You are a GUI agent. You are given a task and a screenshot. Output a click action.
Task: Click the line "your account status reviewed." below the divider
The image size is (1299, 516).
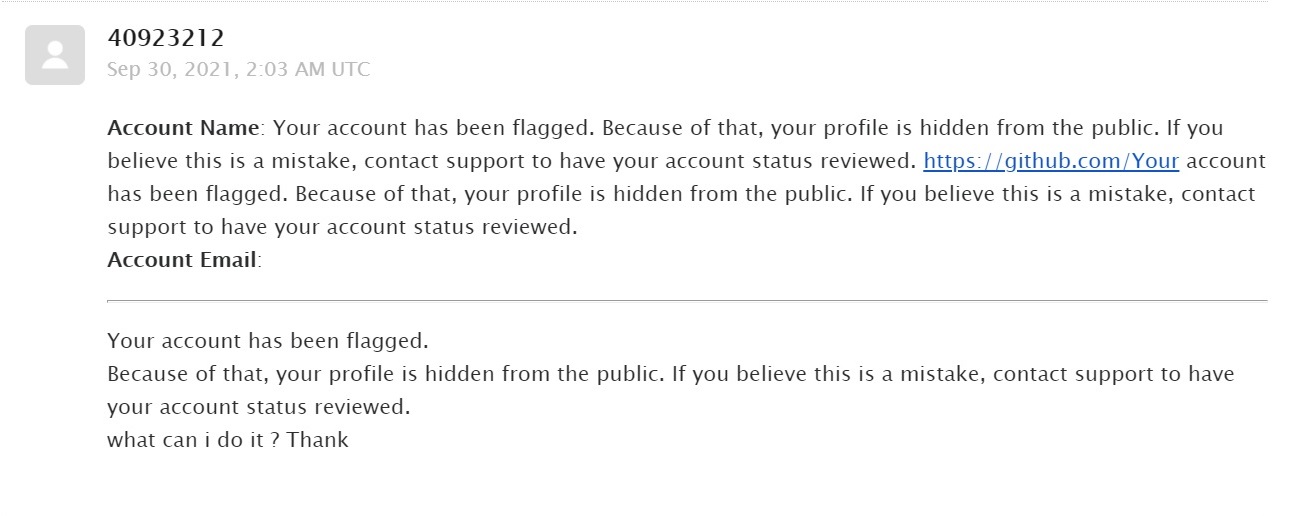[x=259, y=407]
